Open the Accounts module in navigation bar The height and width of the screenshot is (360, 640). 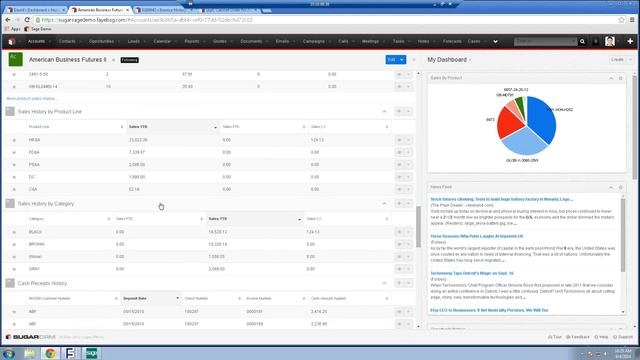(x=36, y=41)
